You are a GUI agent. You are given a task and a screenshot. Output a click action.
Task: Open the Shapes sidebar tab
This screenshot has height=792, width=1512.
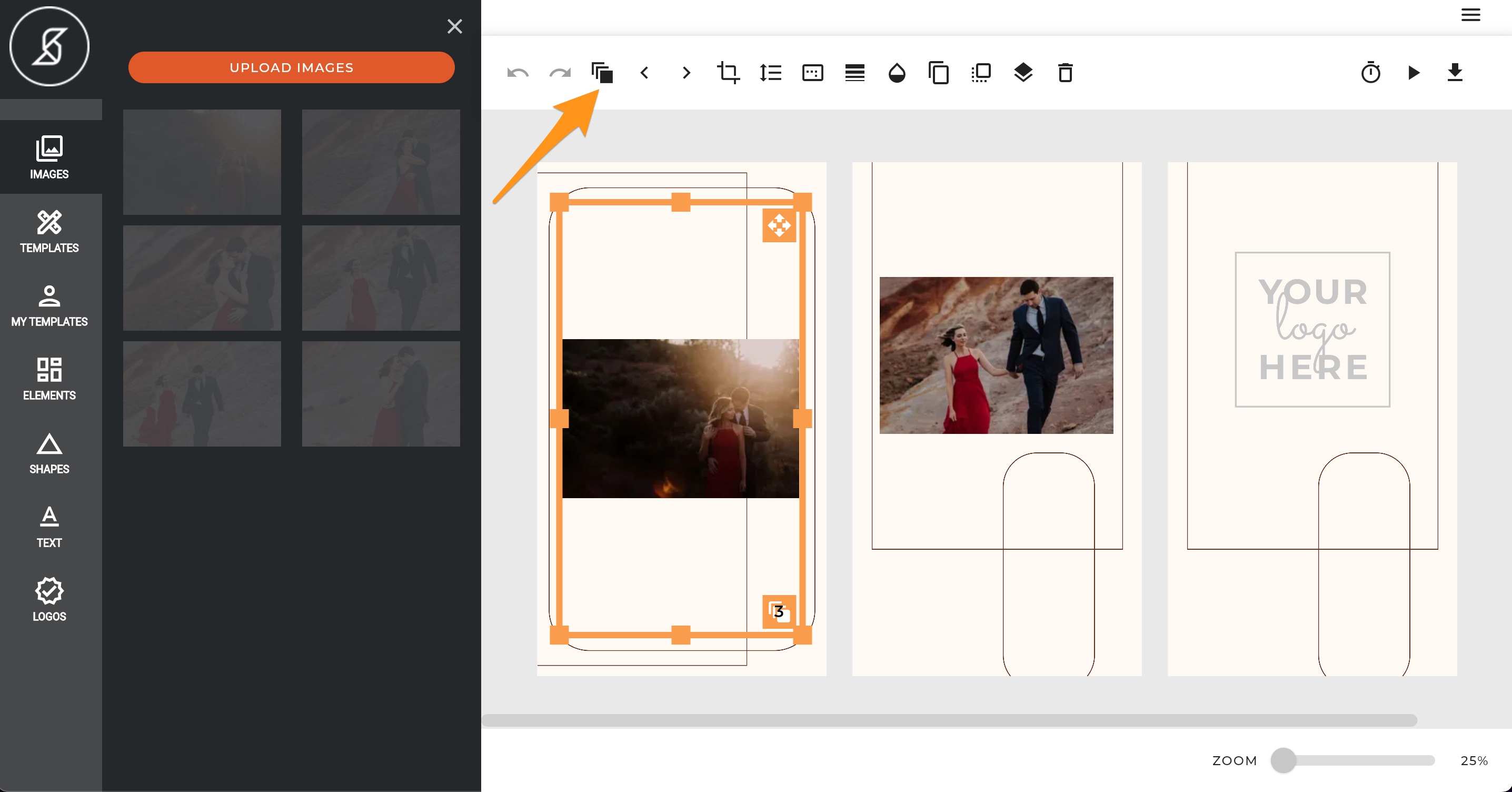pos(49,453)
